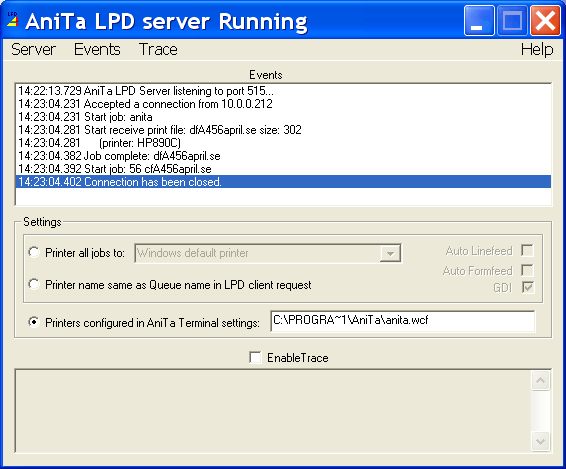The width and height of the screenshot is (566, 469).
Task: Select the '(printer: HP890C)' event line
Action: (x=283, y=143)
